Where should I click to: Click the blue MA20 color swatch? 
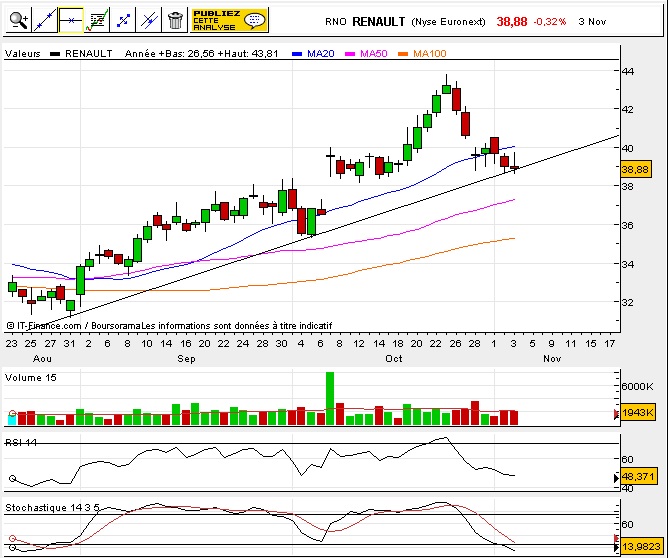pos(297,54)
